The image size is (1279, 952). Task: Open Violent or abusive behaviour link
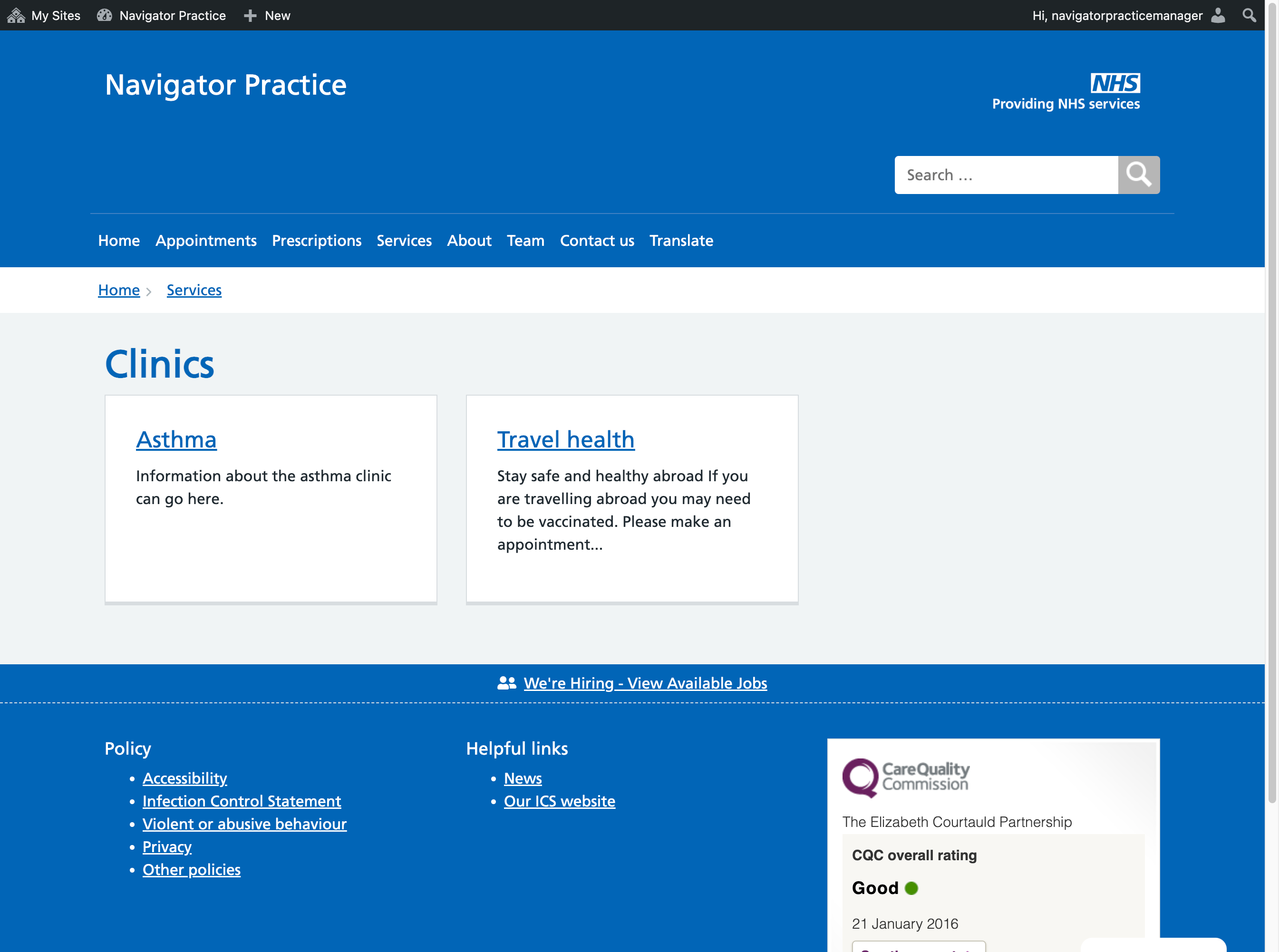[244, 824]
